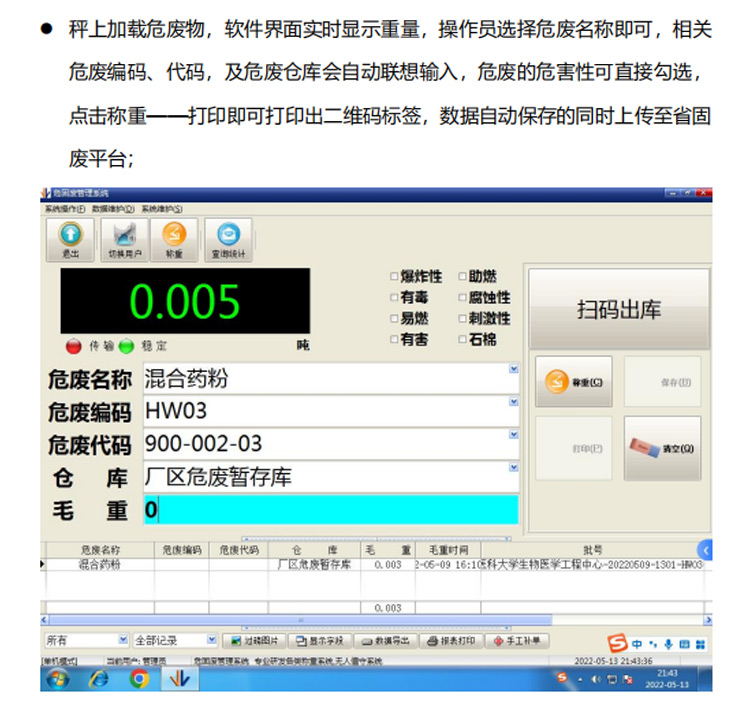This screenshot has width=750, height=707.
Task: Click the 扫码出库 scan checkout button
Action: 619,309
